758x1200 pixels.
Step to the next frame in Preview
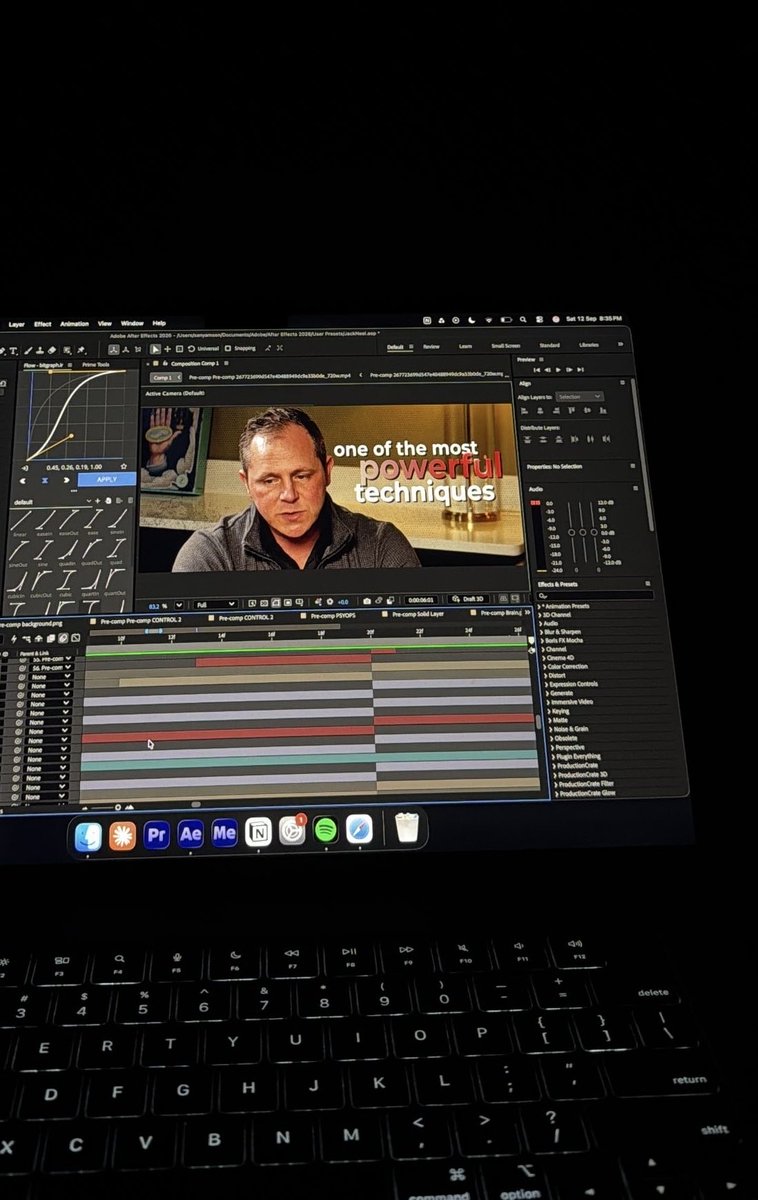point(570,370)
